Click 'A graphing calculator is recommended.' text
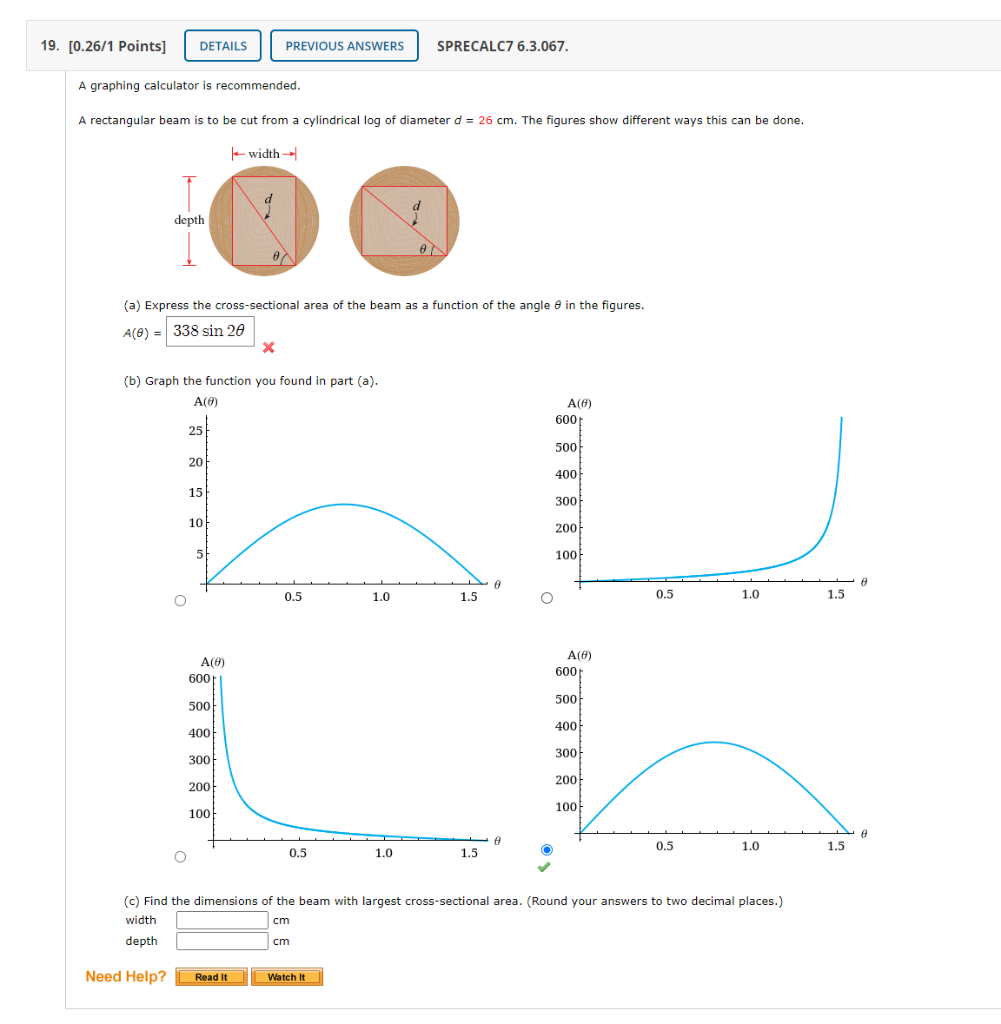This screenshot has width=1001, height=1024. pos(189,86)
